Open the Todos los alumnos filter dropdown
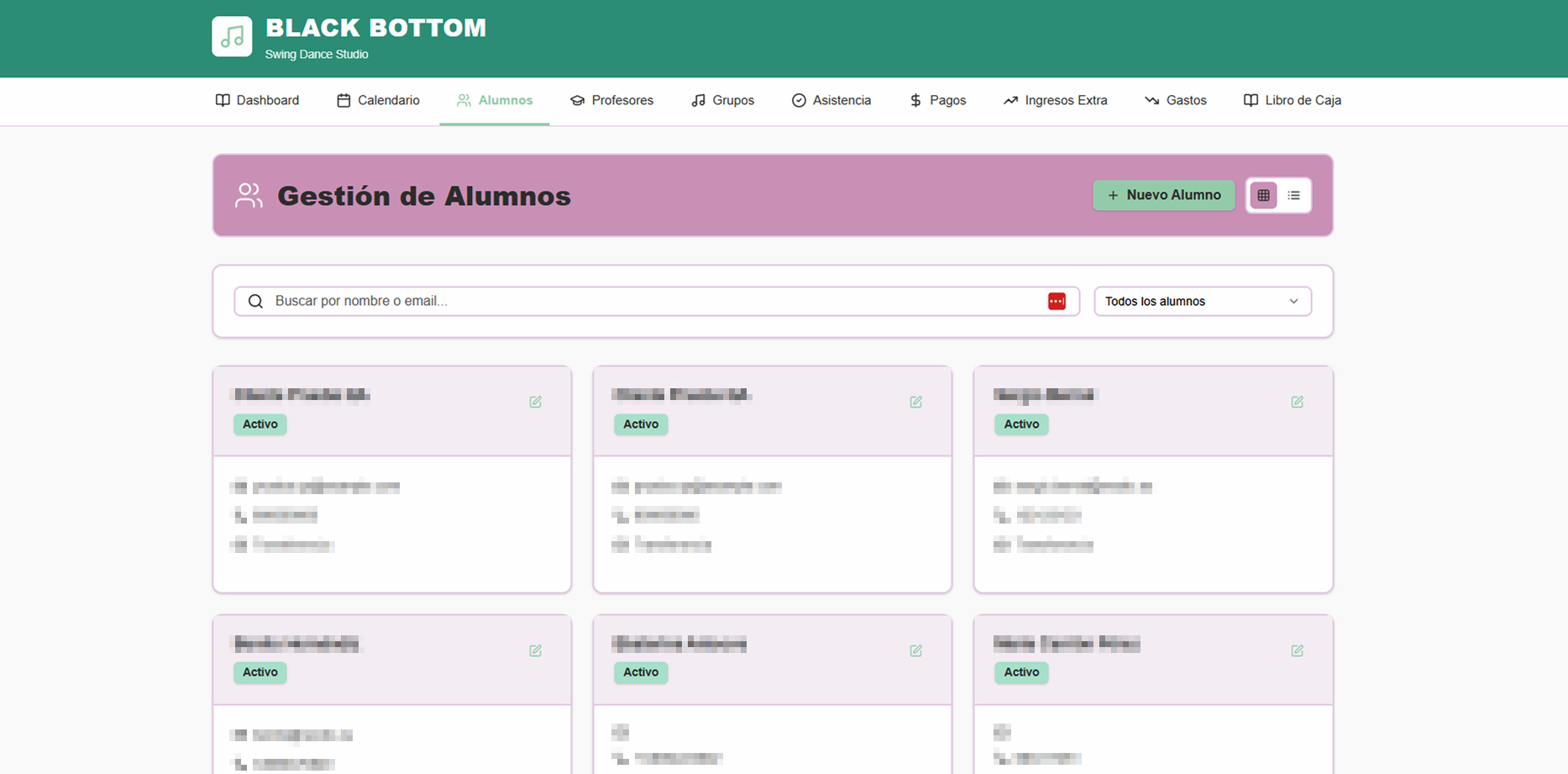The width and height of the screenshot is (1568, 774). point(1203,301)
